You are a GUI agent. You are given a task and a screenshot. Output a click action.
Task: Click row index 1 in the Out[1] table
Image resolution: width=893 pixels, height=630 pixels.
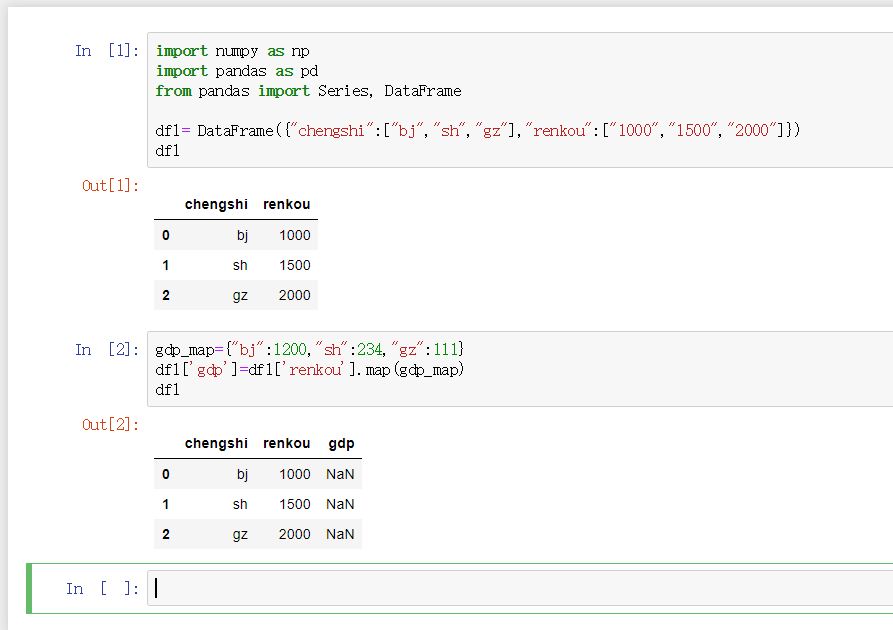(x=166, y=265)
